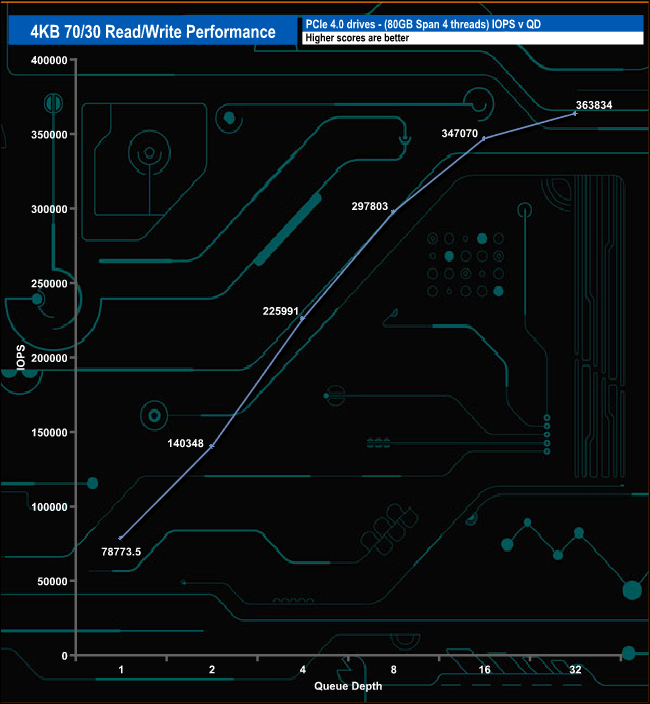
Task: Click the 'Higher scores are better' note
Action: pyautogui.click(x=357, y=38)
